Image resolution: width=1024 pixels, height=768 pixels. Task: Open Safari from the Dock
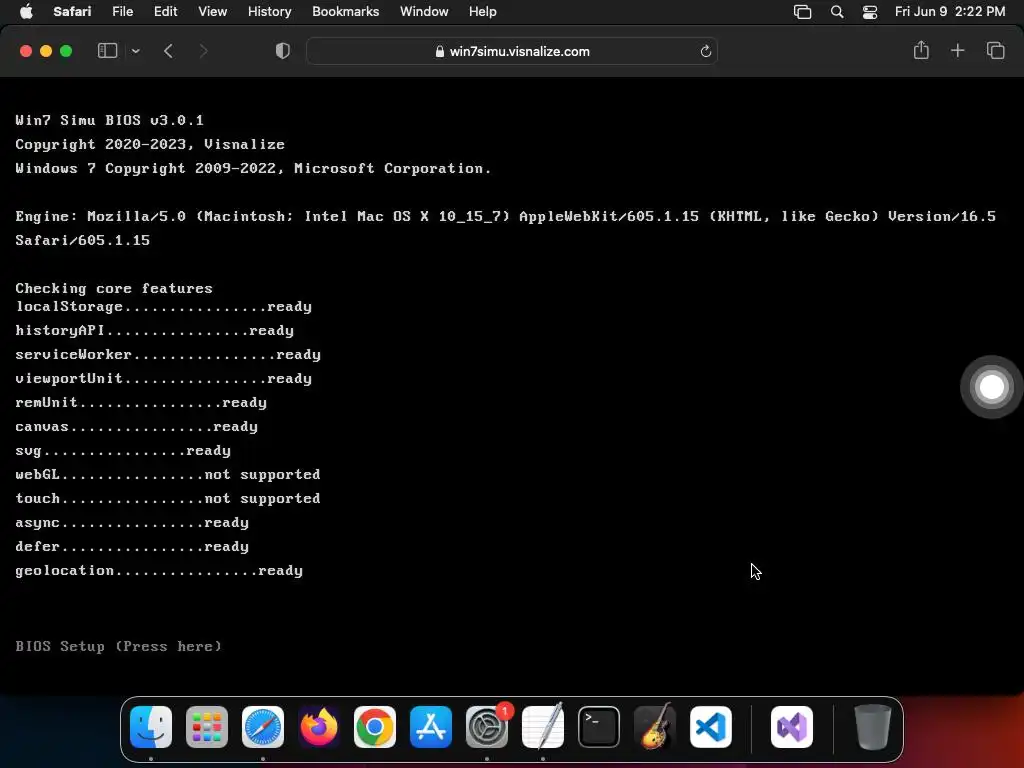click(263, 727)
